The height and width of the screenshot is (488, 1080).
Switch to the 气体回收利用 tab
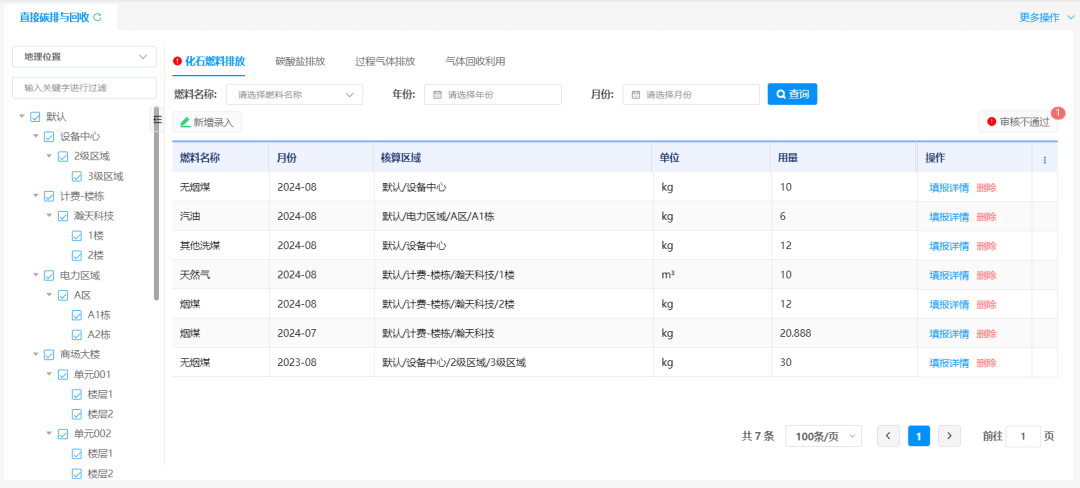pyautogui.click(x=475, y=61)
